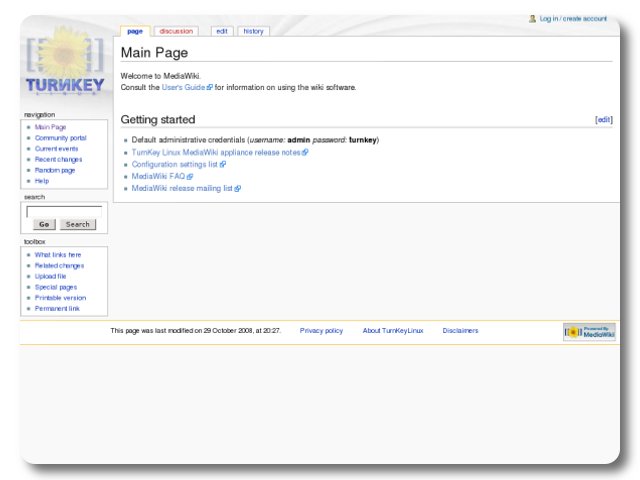This screenshot has height=480, width=640.
Task: Go to Recent changes in navigation
Action: [58, 159]
